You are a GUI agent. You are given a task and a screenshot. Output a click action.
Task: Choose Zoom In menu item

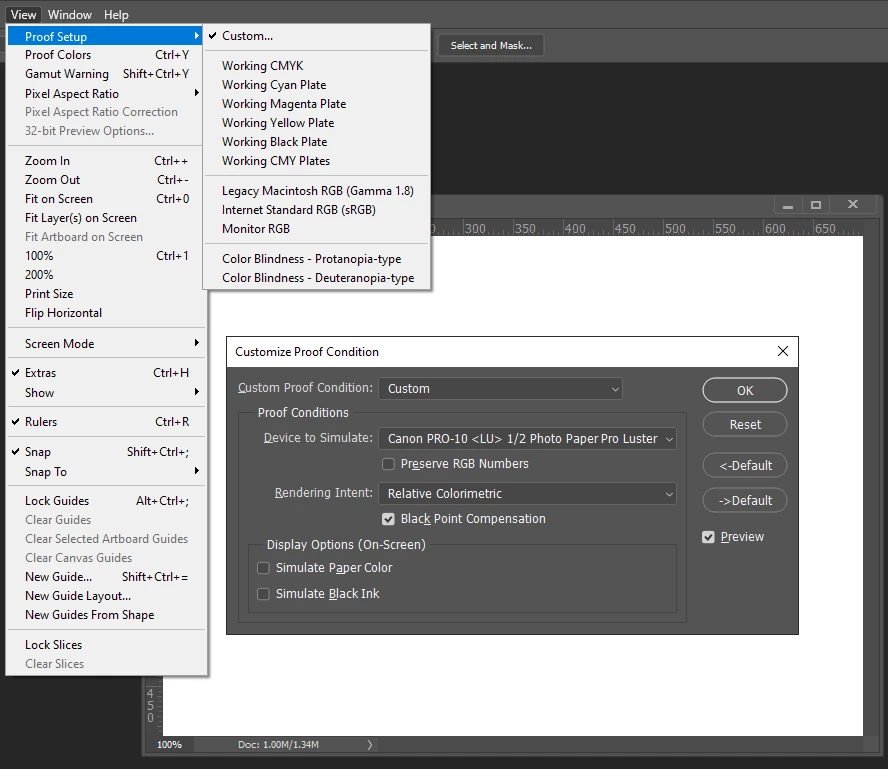point(106,161)
